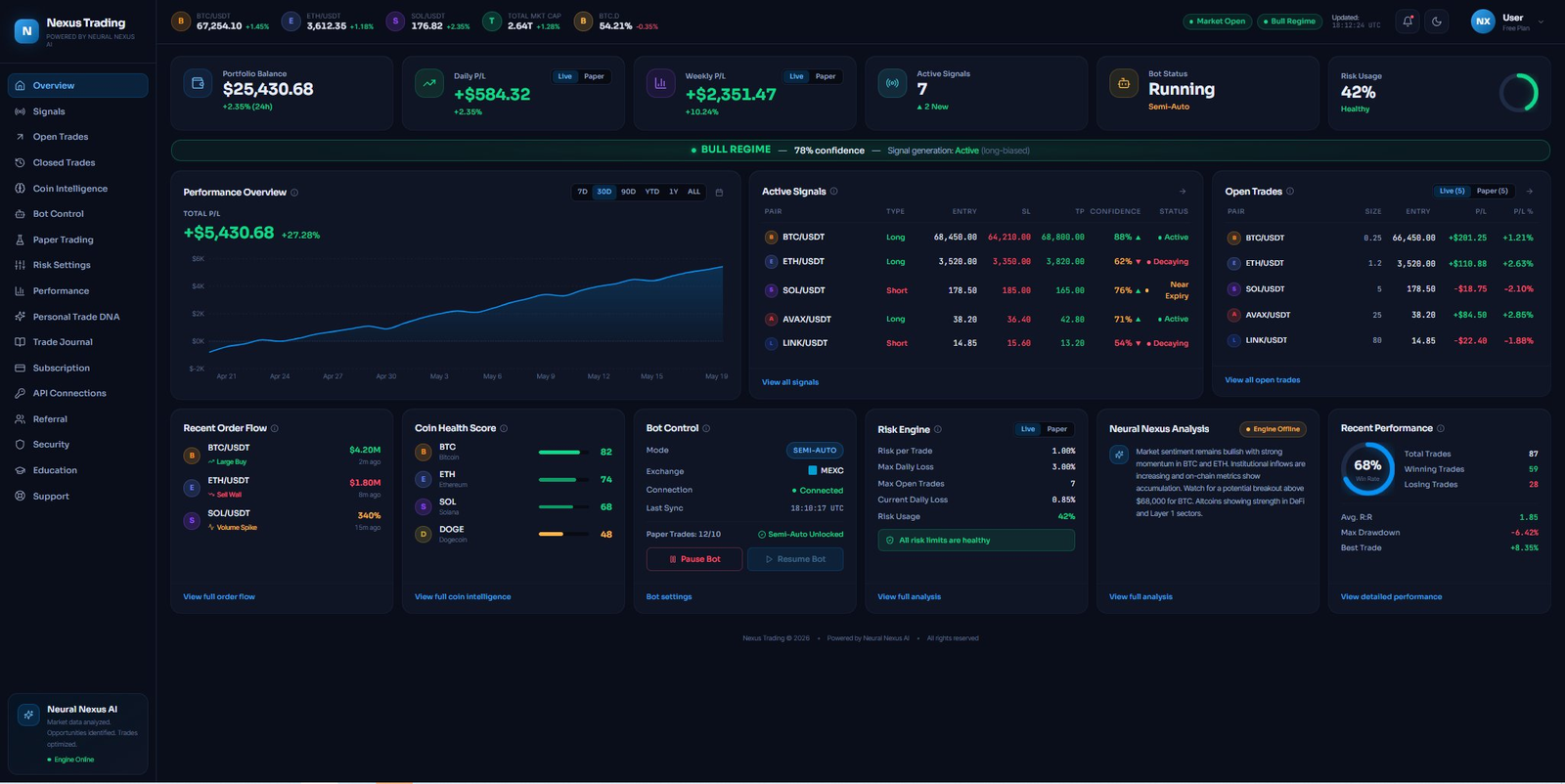Click the Active Signals broadcast icon

[892, 83]
